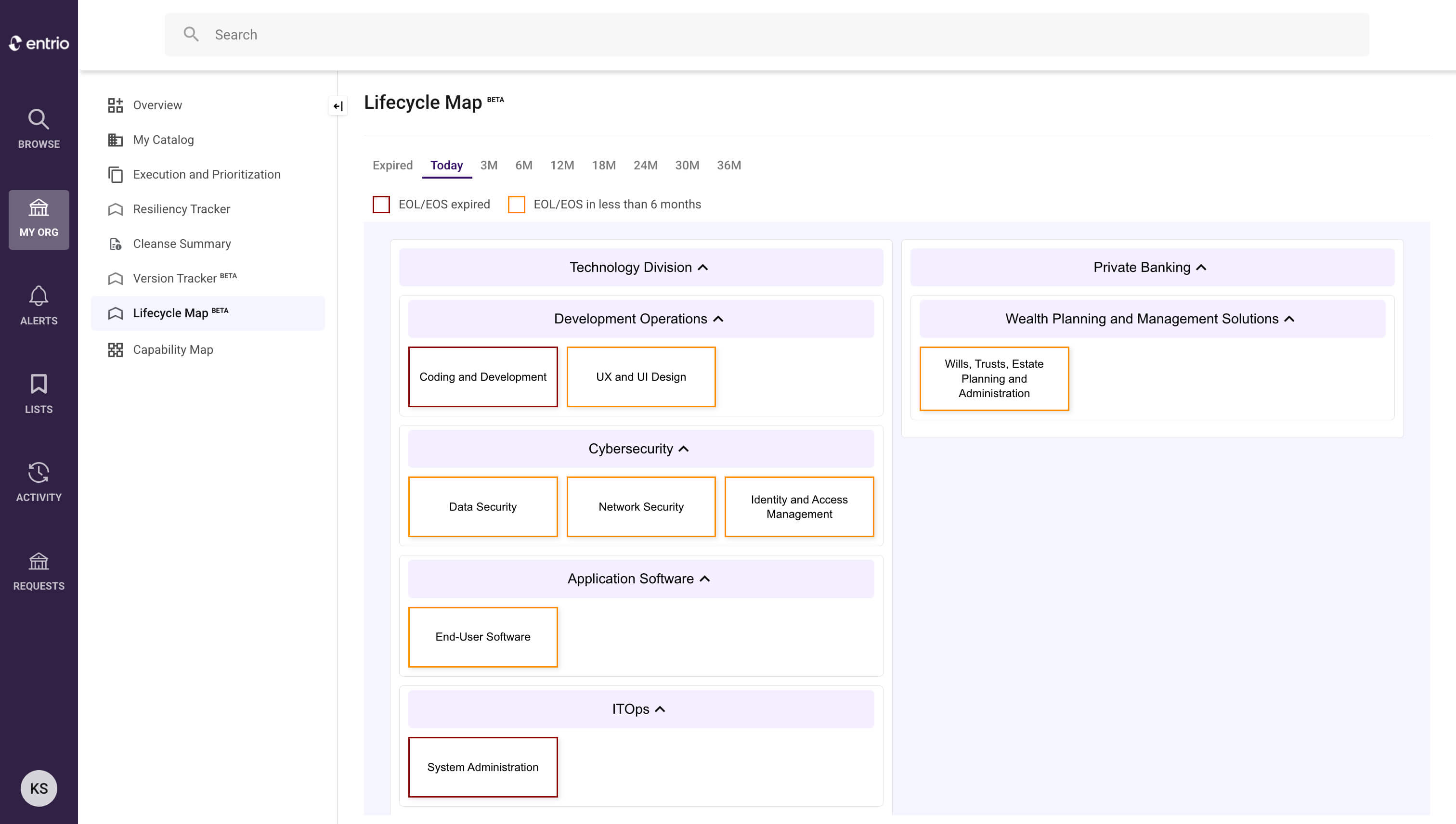Click the Version Tracker icon

pyautogui.click(x=116, y=279)
